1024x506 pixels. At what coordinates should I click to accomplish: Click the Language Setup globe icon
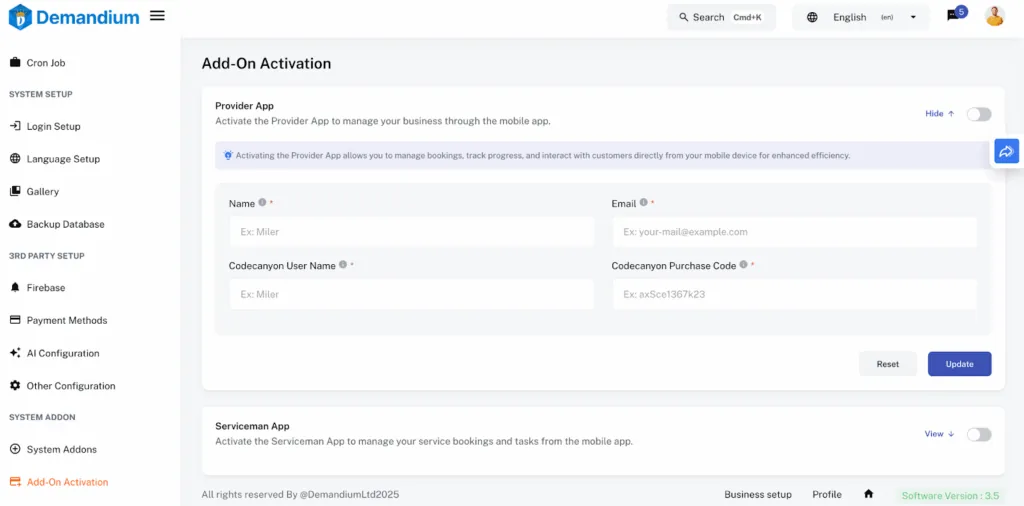click(x=15, y=159)
